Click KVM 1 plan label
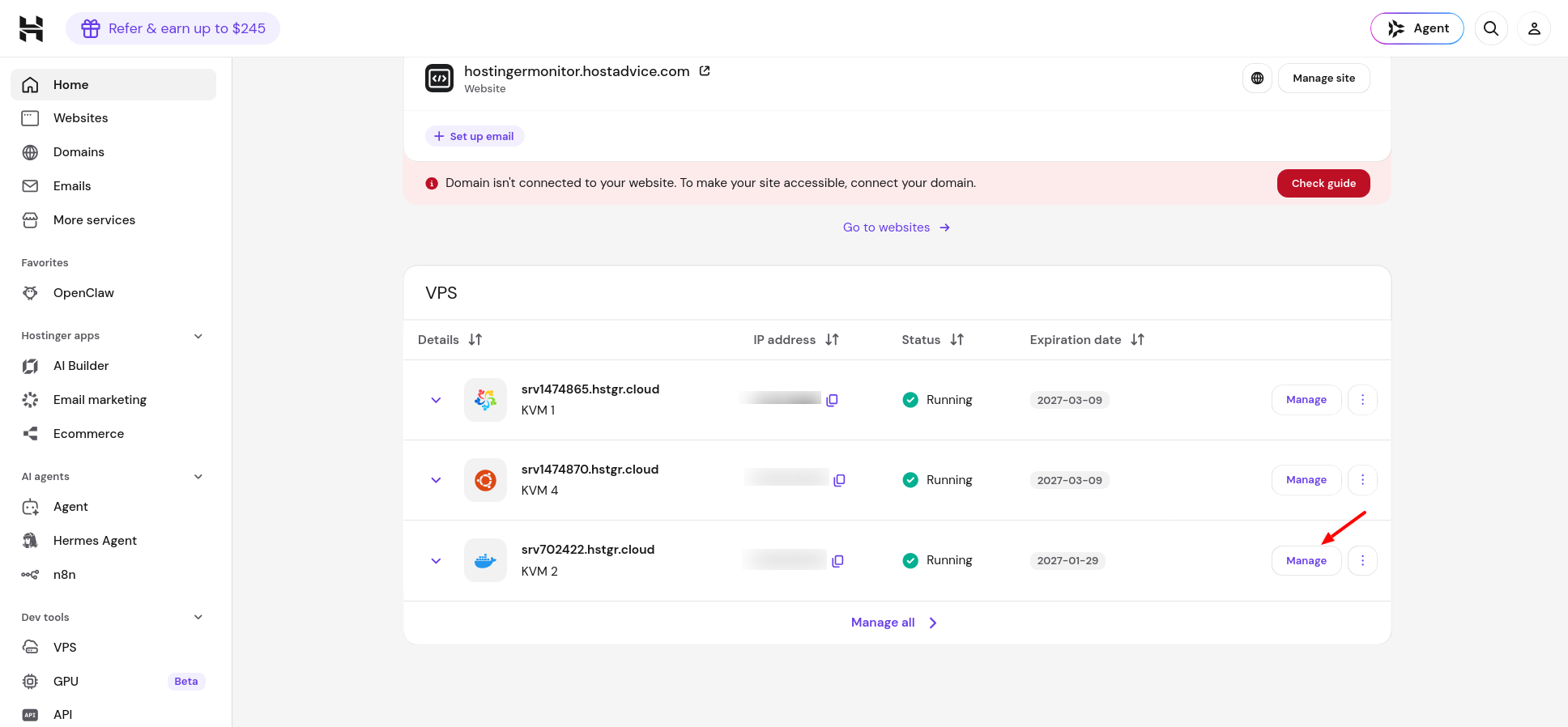 tap(538, 410)
